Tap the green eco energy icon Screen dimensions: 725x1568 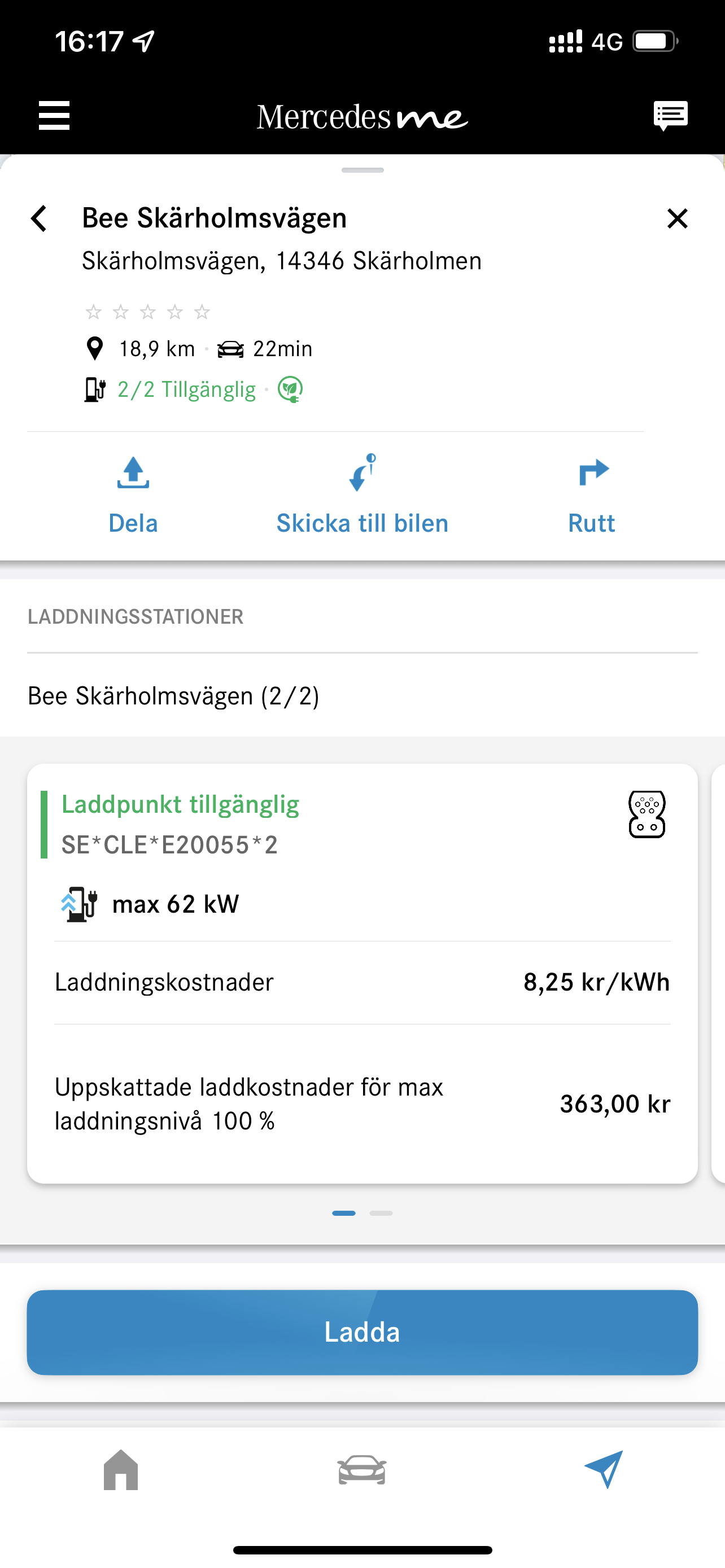tap(290, 389)
